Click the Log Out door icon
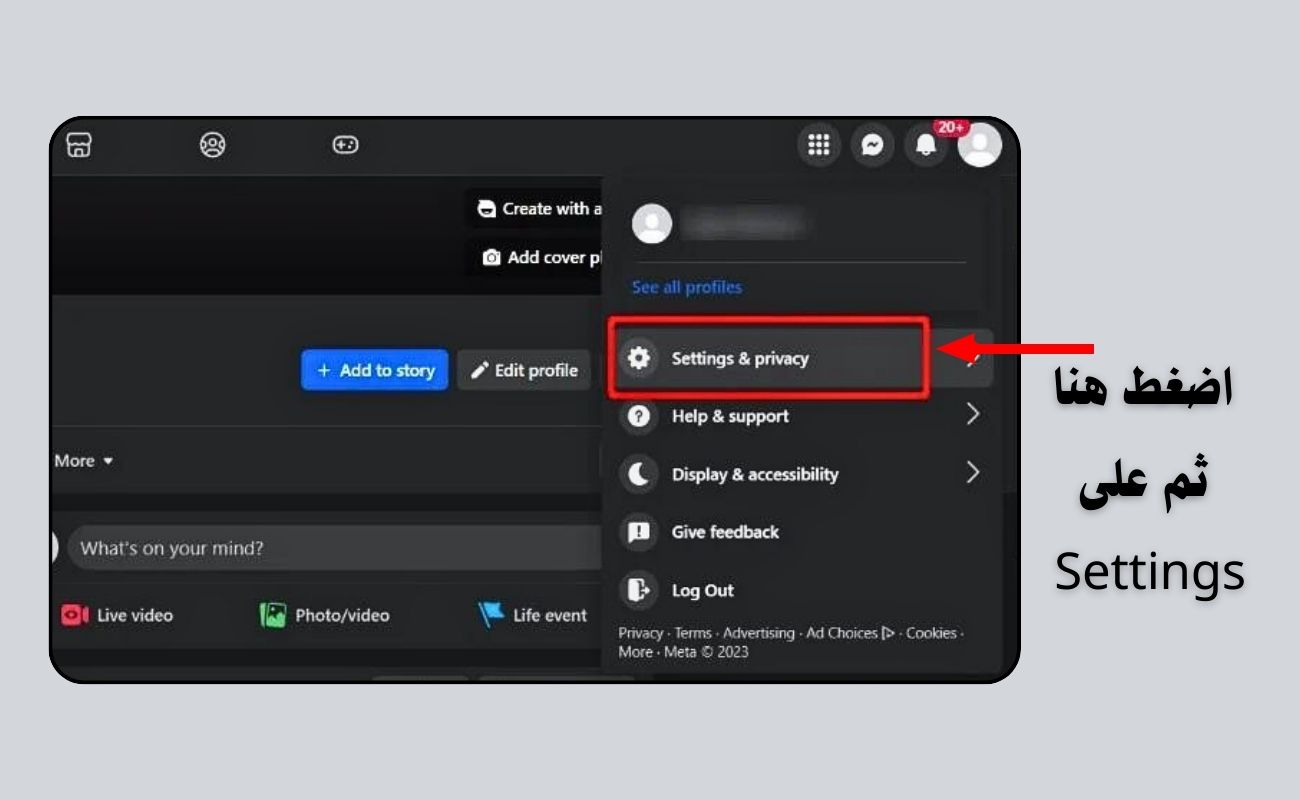This screenshot has width=1300, height=800. coord(638,590)
